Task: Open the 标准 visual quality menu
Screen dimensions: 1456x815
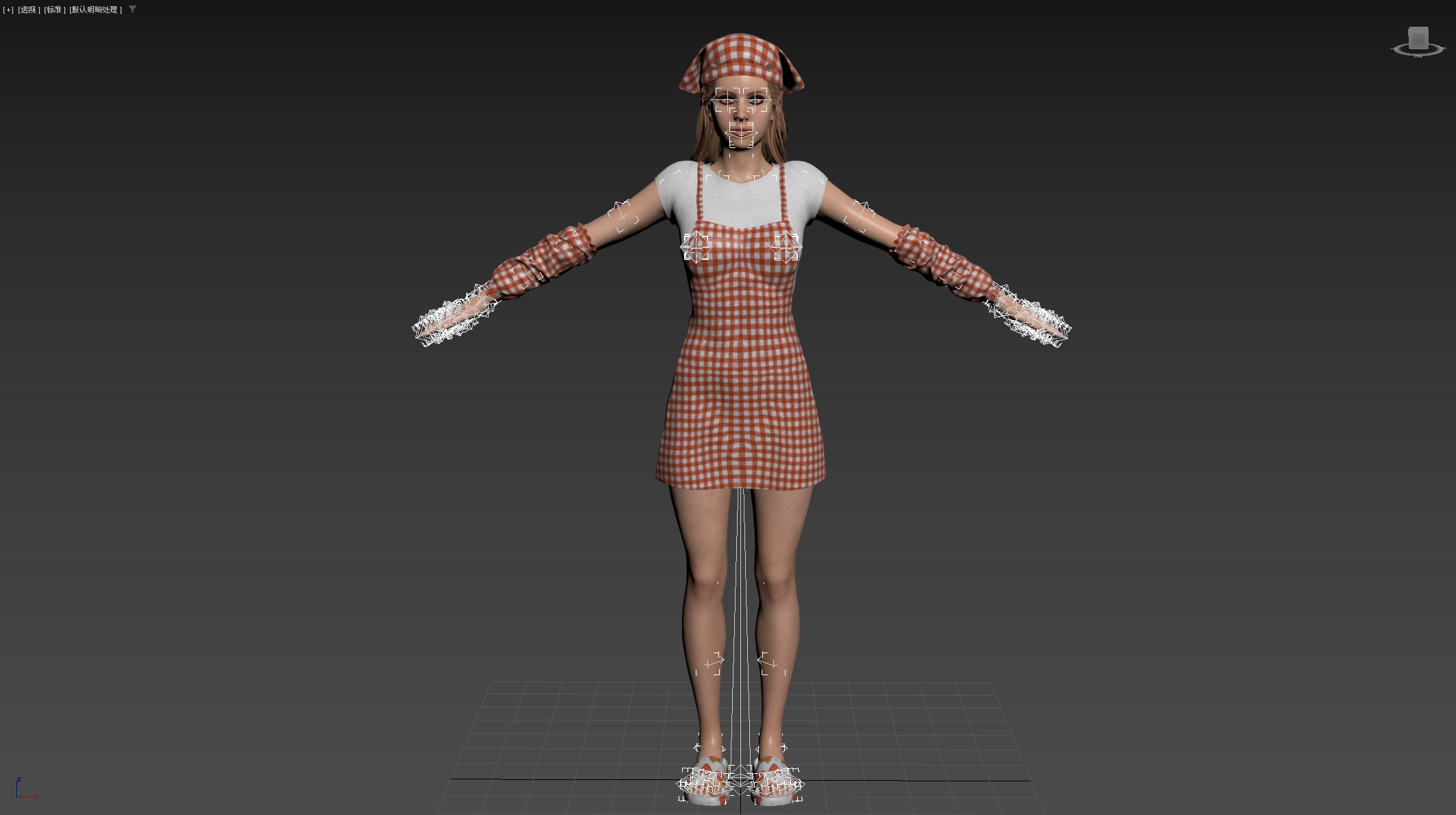Action: point(55,10)
